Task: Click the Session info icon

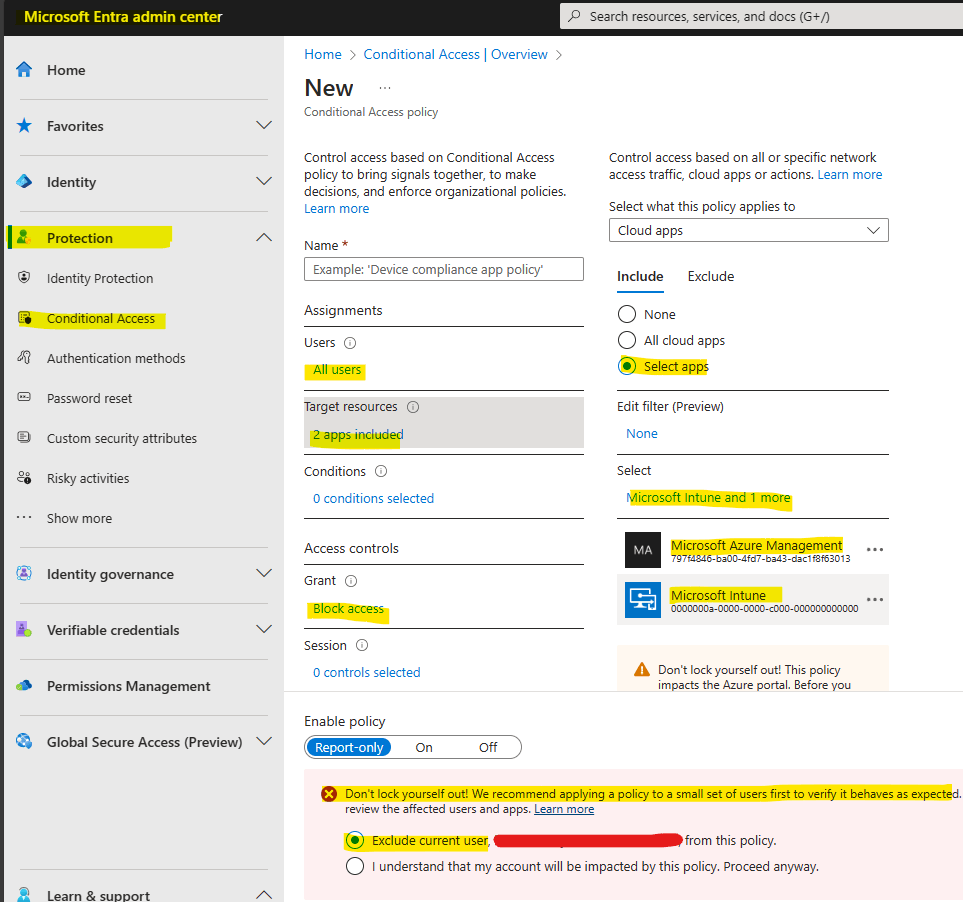Action: (362, 645)
